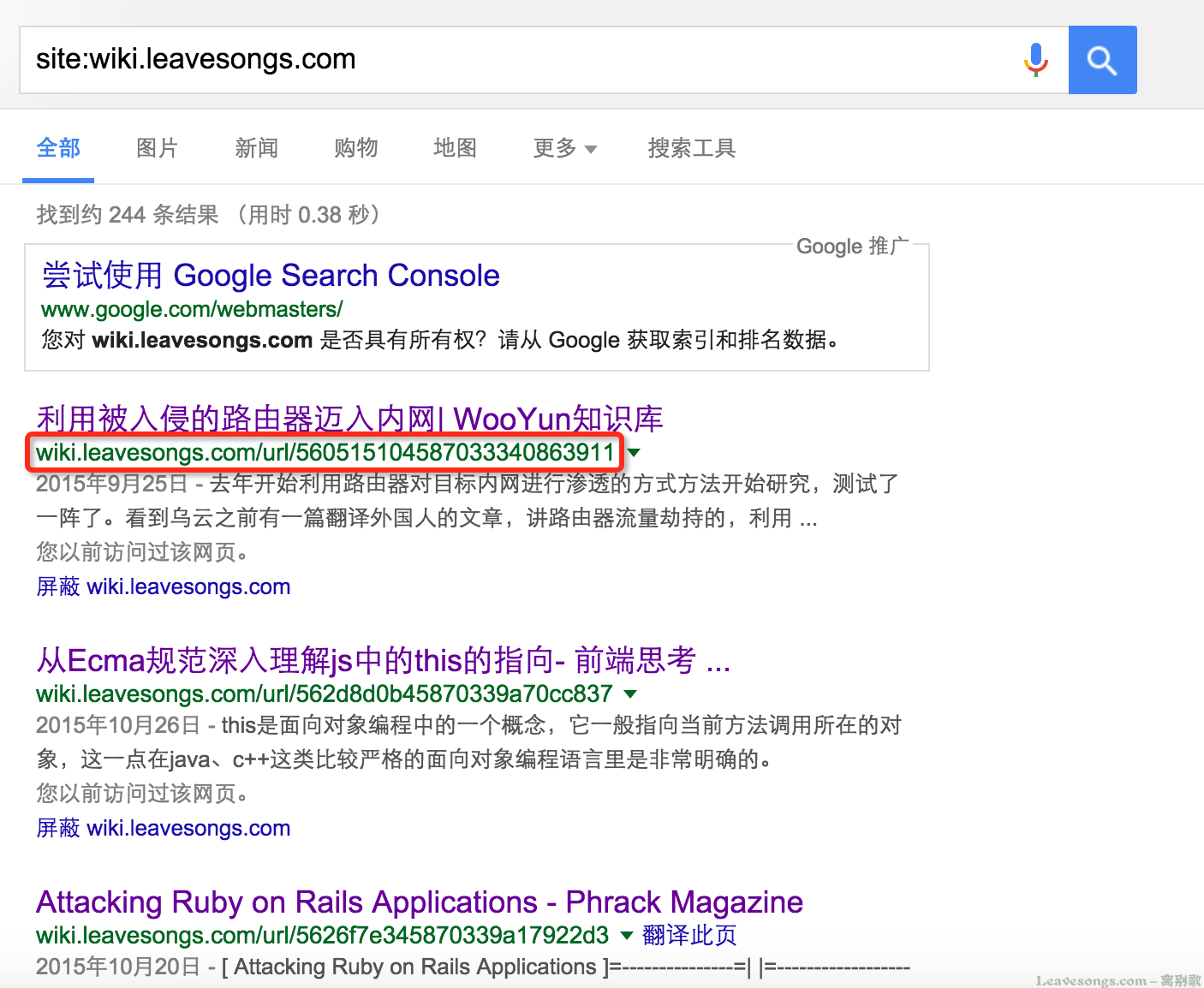
Task: Click the blue magnifier search button
Action: click(x=1102, y=60)
